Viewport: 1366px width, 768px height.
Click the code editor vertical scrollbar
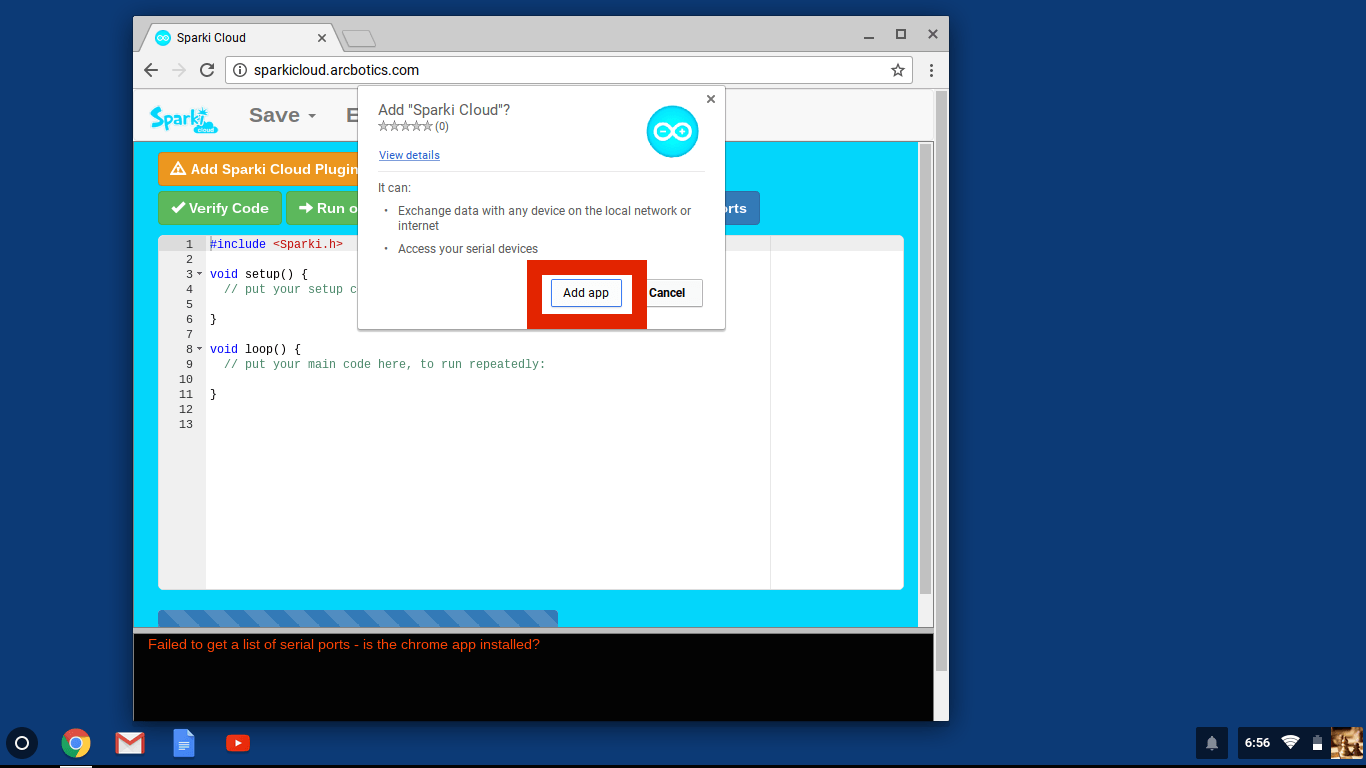[x=925, y=370]
